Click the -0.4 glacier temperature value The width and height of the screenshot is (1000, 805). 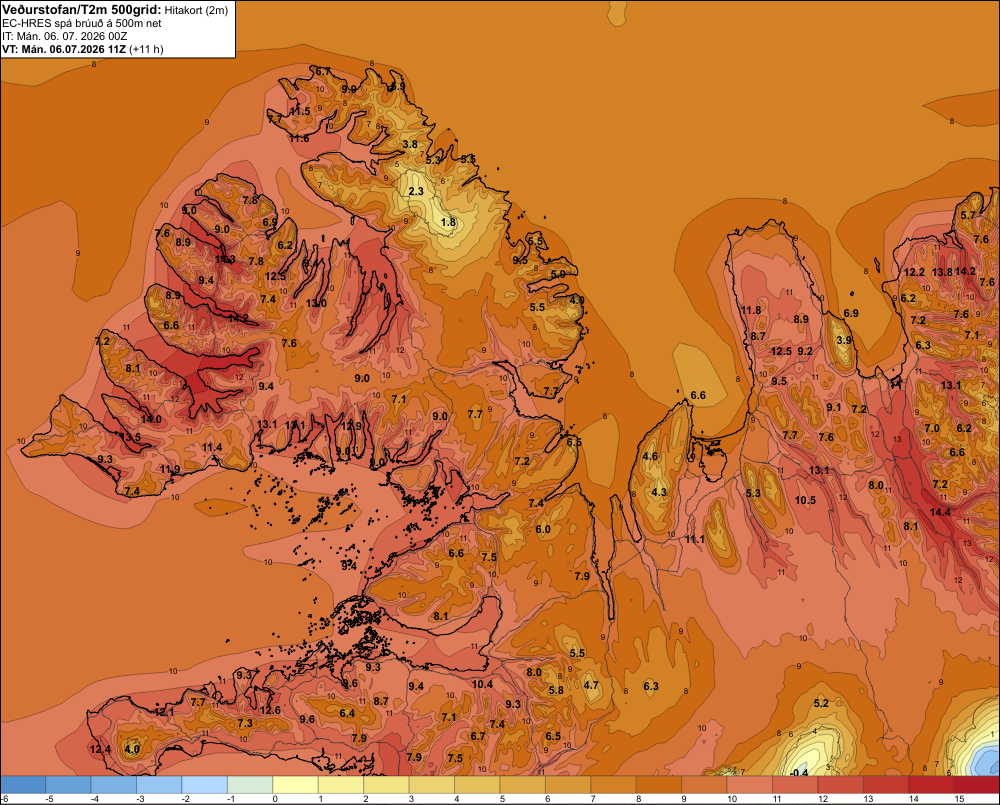(x=798, y=772)
